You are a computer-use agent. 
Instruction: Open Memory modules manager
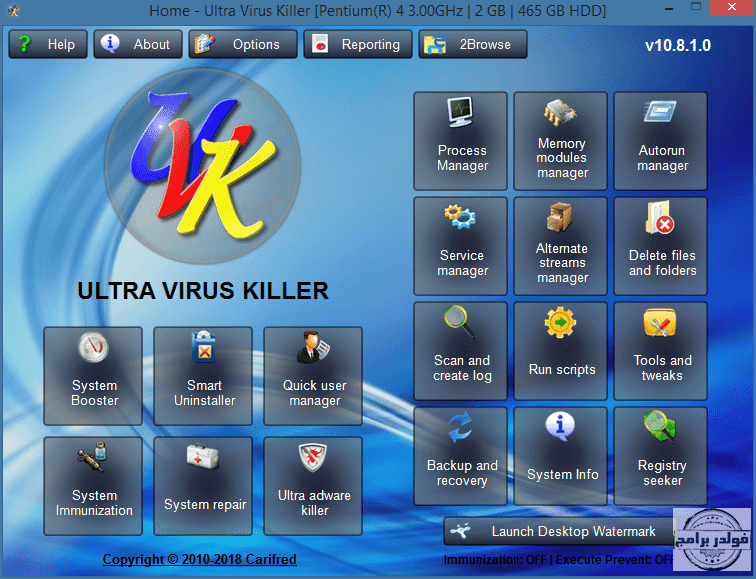coord(560,141)
